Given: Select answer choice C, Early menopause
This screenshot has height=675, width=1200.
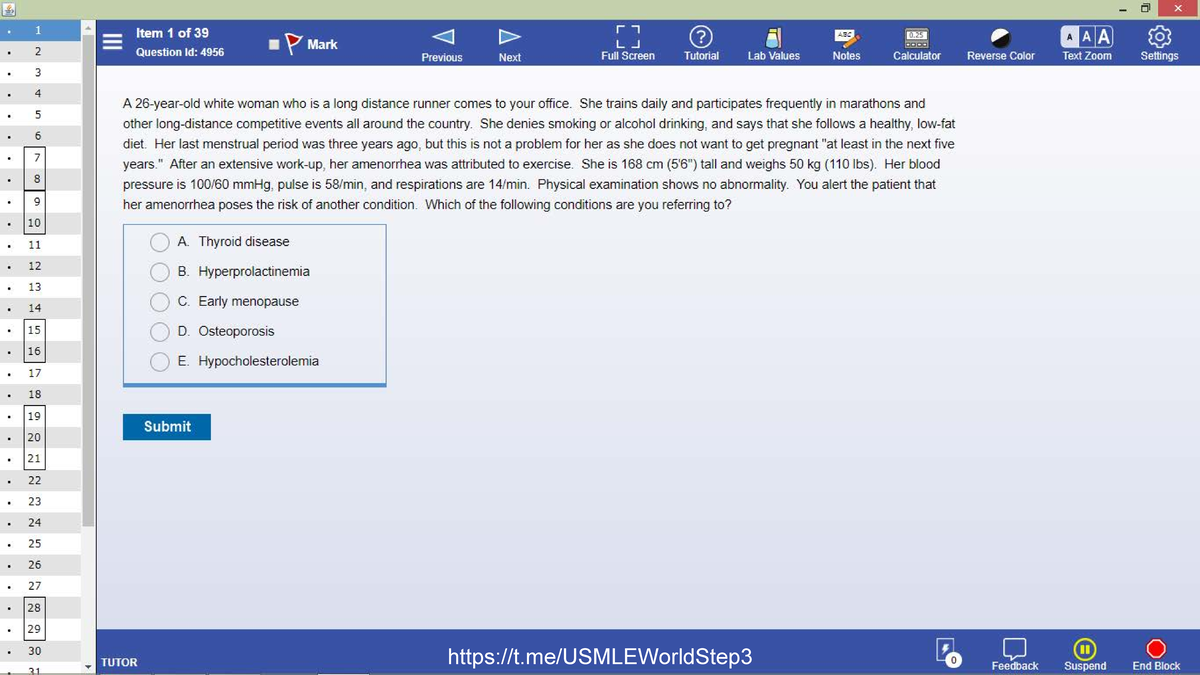Looking at the screenshot, I should (x=159, y=301).
